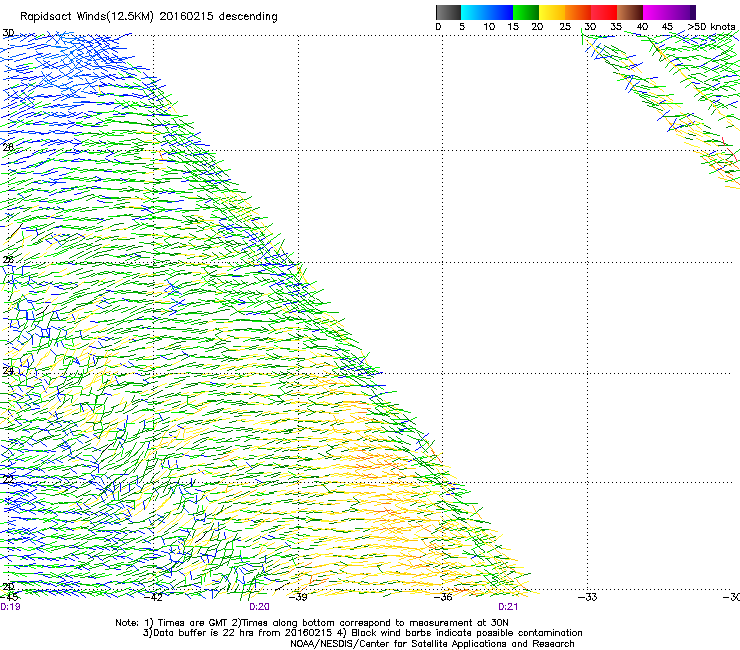Click the legend tick label '40'
This screenshot has width=740, height=650.
tap(642, 27)
